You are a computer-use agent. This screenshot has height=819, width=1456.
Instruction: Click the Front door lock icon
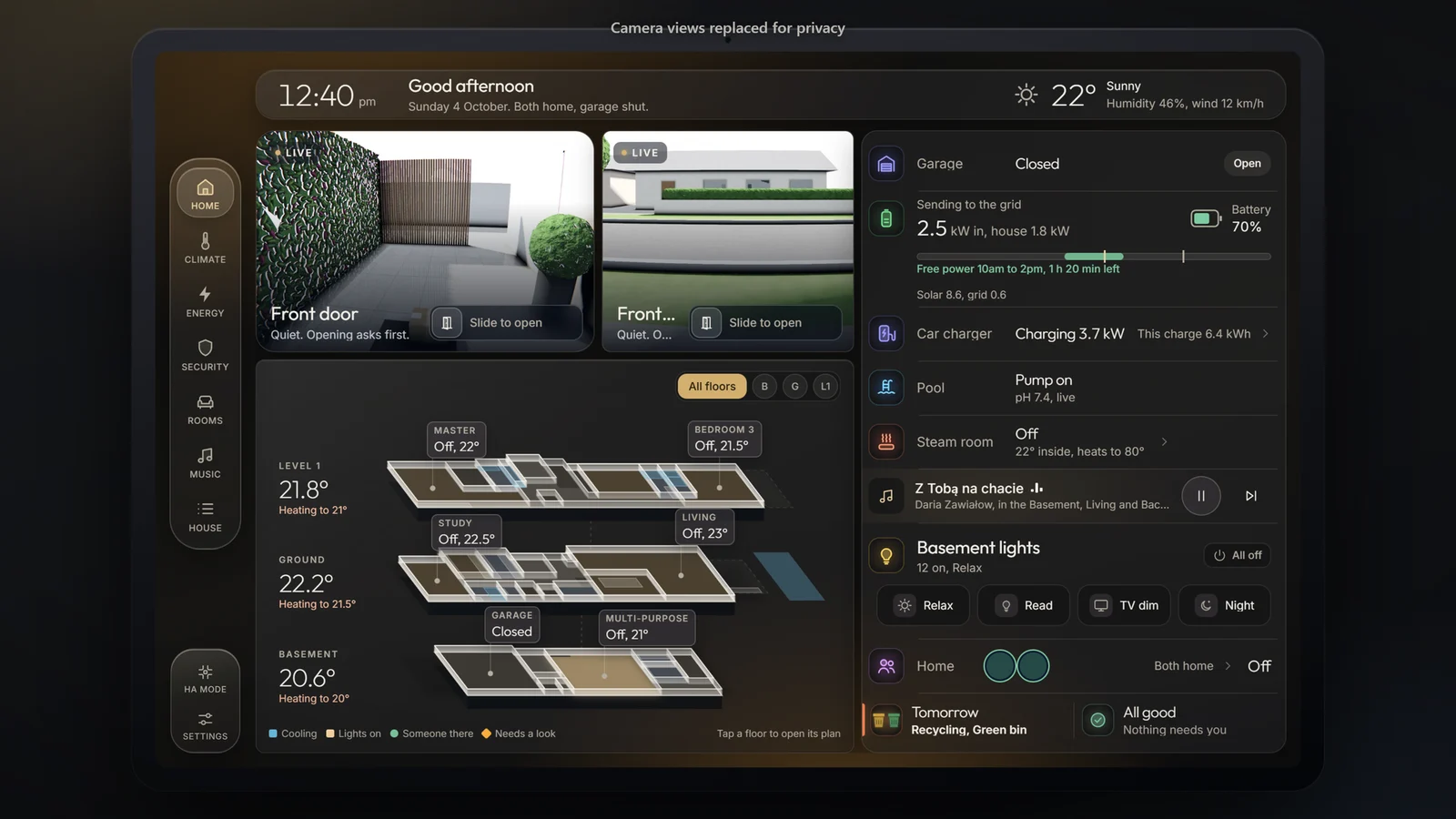tap(447, 323)
